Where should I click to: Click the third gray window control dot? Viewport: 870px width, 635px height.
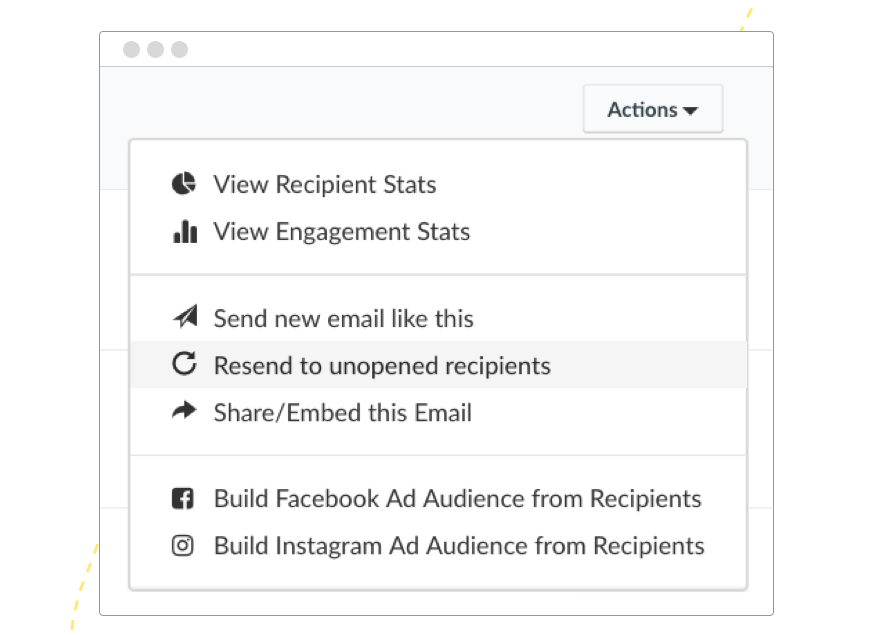coord(179,49)
